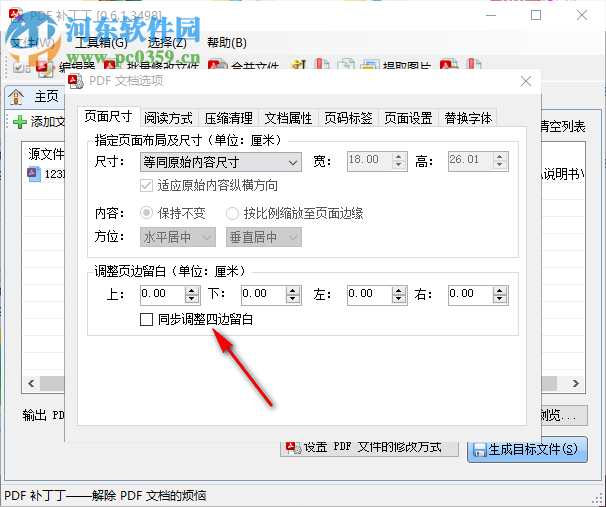Select 按比例缩放至页面边缘 radio button

(x=232, y=213)
